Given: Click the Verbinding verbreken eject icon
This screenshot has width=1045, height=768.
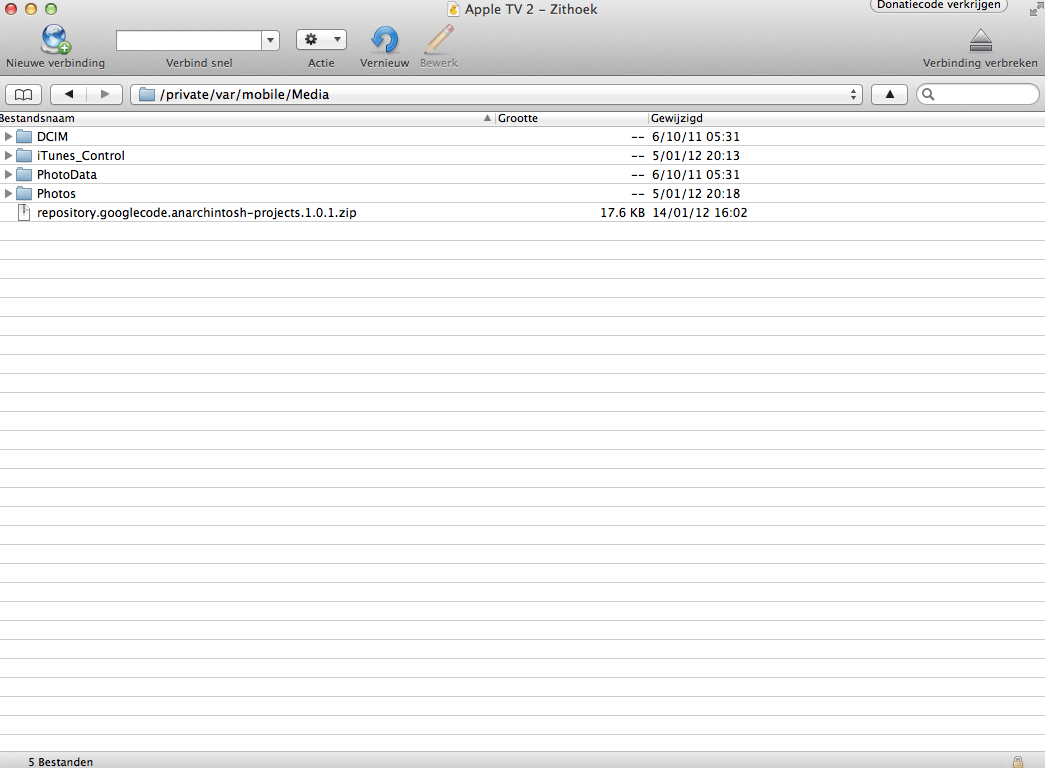Looking at the screenshot, I should pyautogui.click(x=980, y=41).
